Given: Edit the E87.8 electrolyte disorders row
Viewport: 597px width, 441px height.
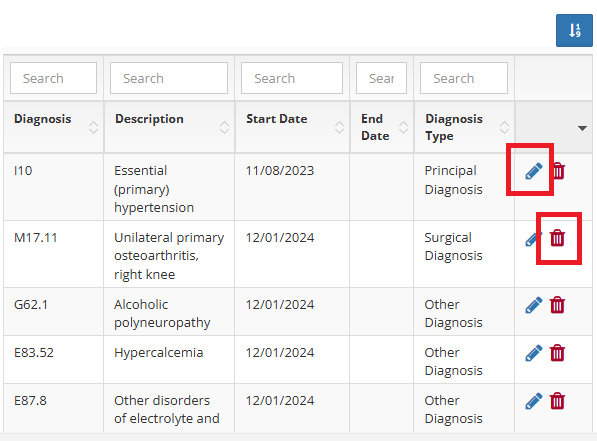Looking at the screenshot, I should click(533, 401).
